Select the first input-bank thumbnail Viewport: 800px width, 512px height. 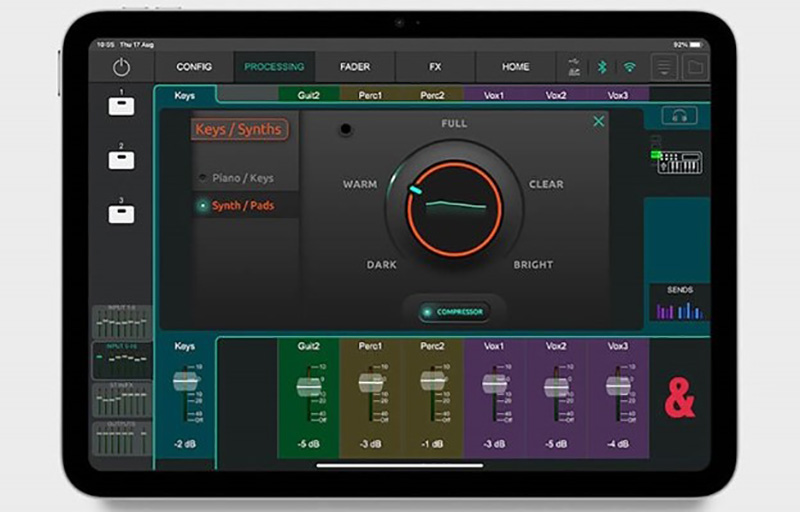pos(122,322)
